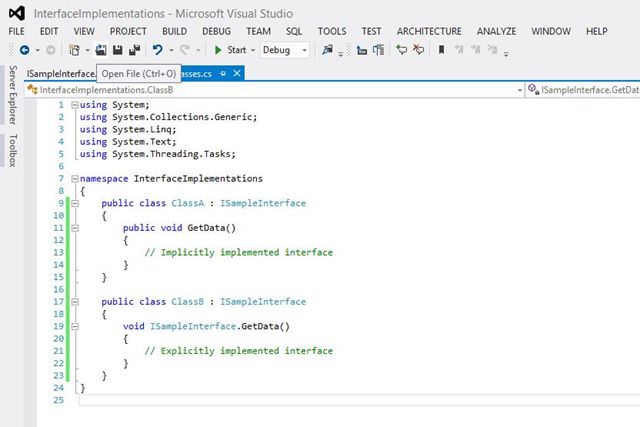This screenshot has width=640, height=427.
Task: Open the PROJECT menu
Action: tap(128, 31)
